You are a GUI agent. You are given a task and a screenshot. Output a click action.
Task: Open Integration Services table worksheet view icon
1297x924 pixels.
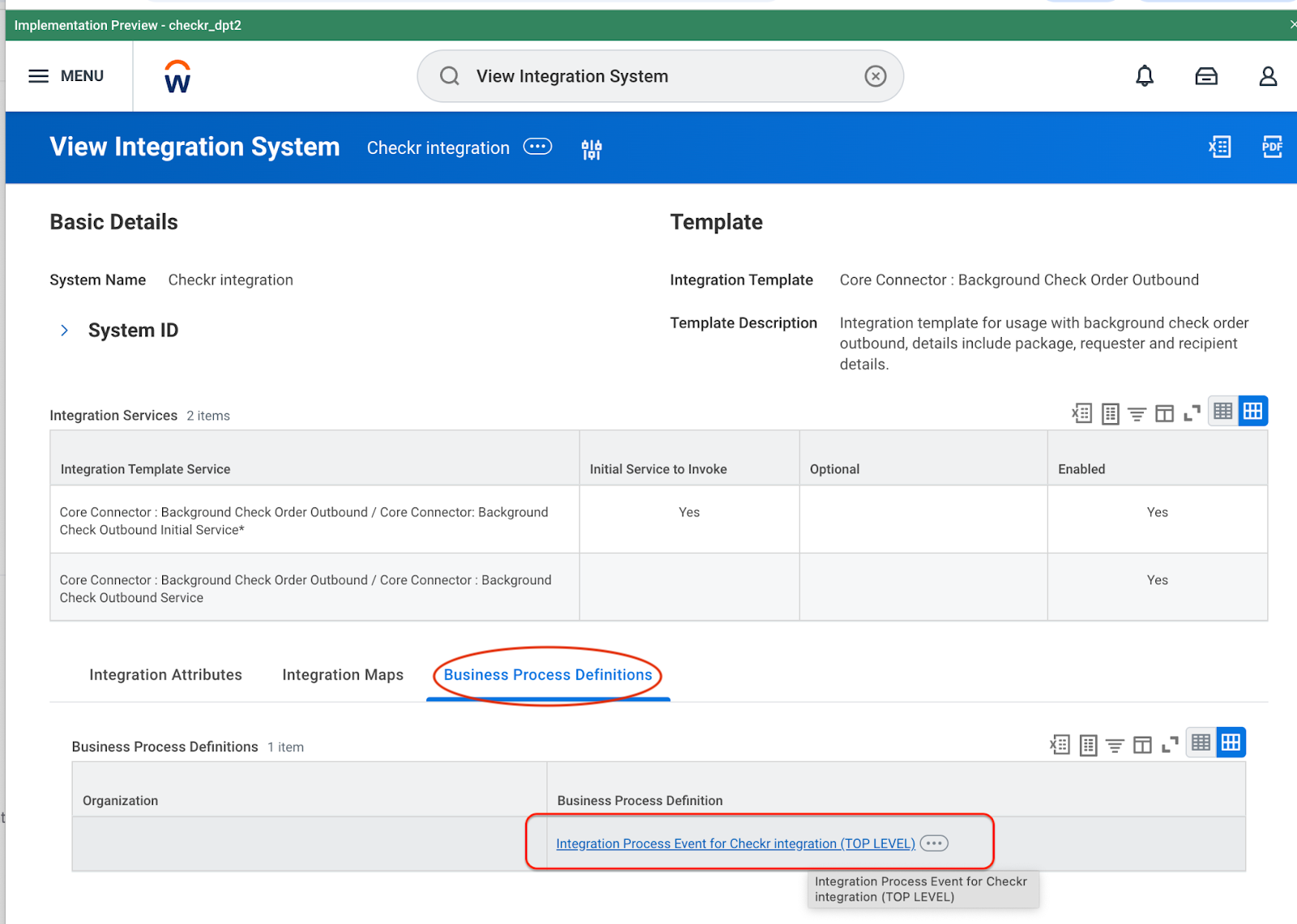click(x=1111, y=413)
